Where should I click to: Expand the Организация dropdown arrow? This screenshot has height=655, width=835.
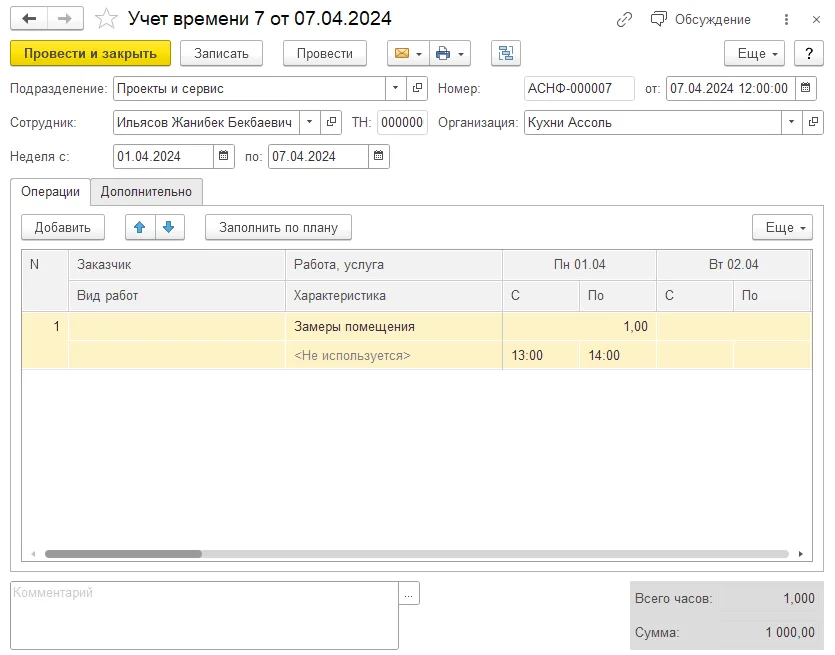[x=791, y=122]
